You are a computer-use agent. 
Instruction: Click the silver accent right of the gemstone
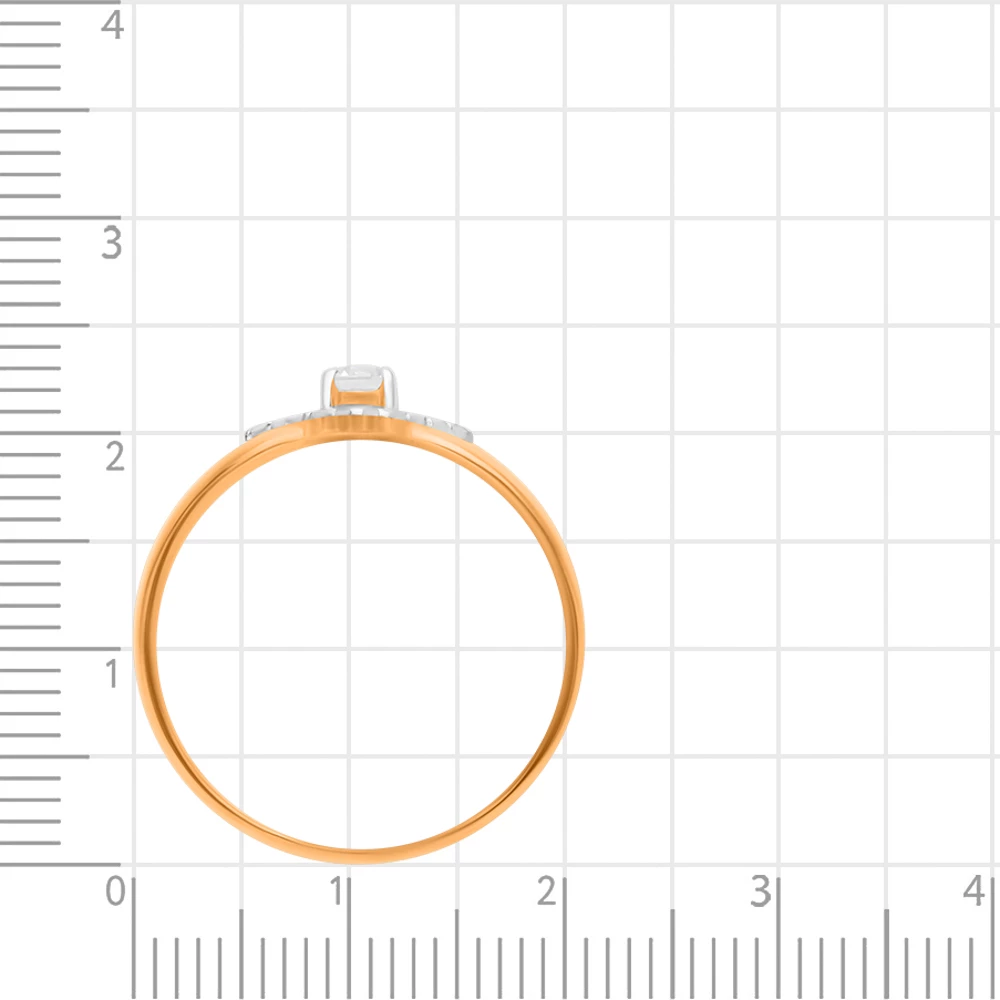point(438,423)
